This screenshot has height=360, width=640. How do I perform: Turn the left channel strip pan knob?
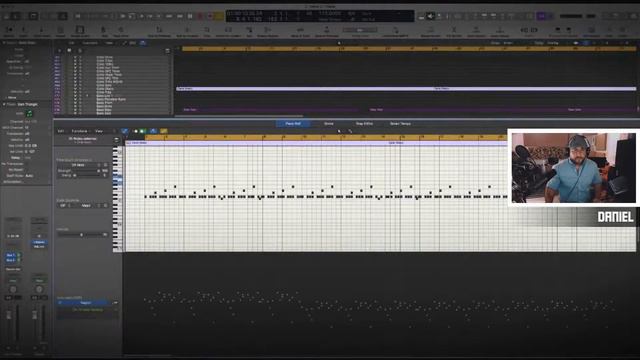(x=13, y=289)
